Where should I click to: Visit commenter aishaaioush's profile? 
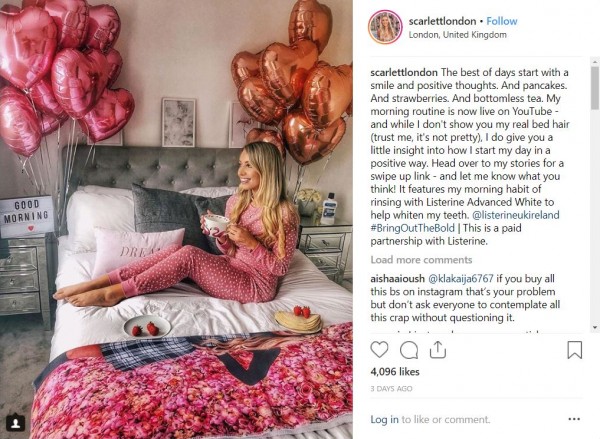pos(397,278)
